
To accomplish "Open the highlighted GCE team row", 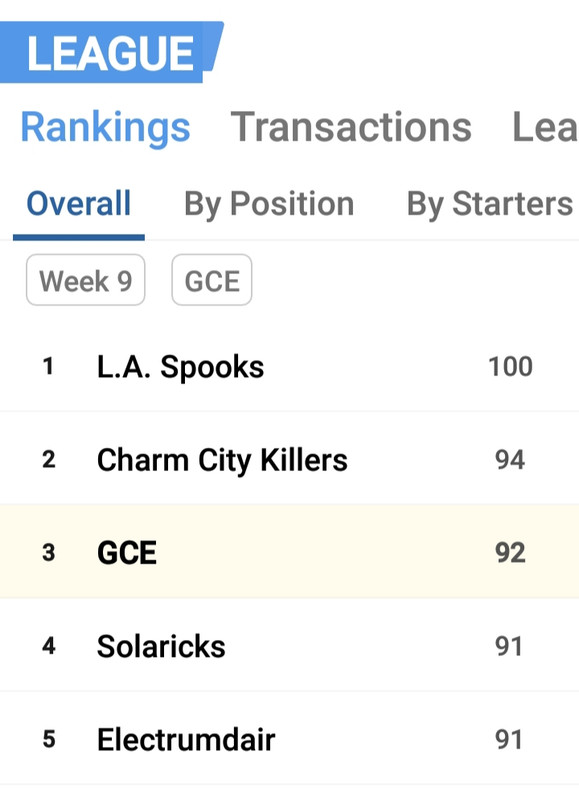I will [x=289, y=552].
